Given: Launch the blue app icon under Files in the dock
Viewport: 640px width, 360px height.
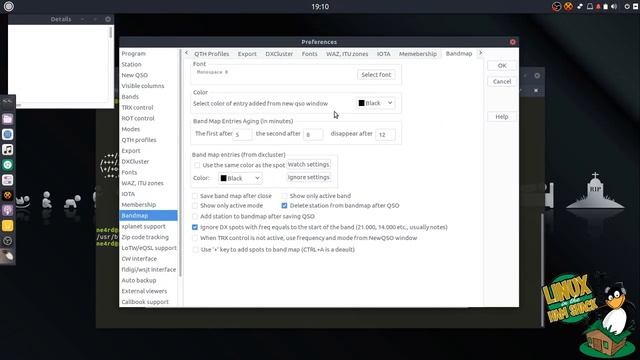Looking at the screenshot, I should tap(7, 134).
